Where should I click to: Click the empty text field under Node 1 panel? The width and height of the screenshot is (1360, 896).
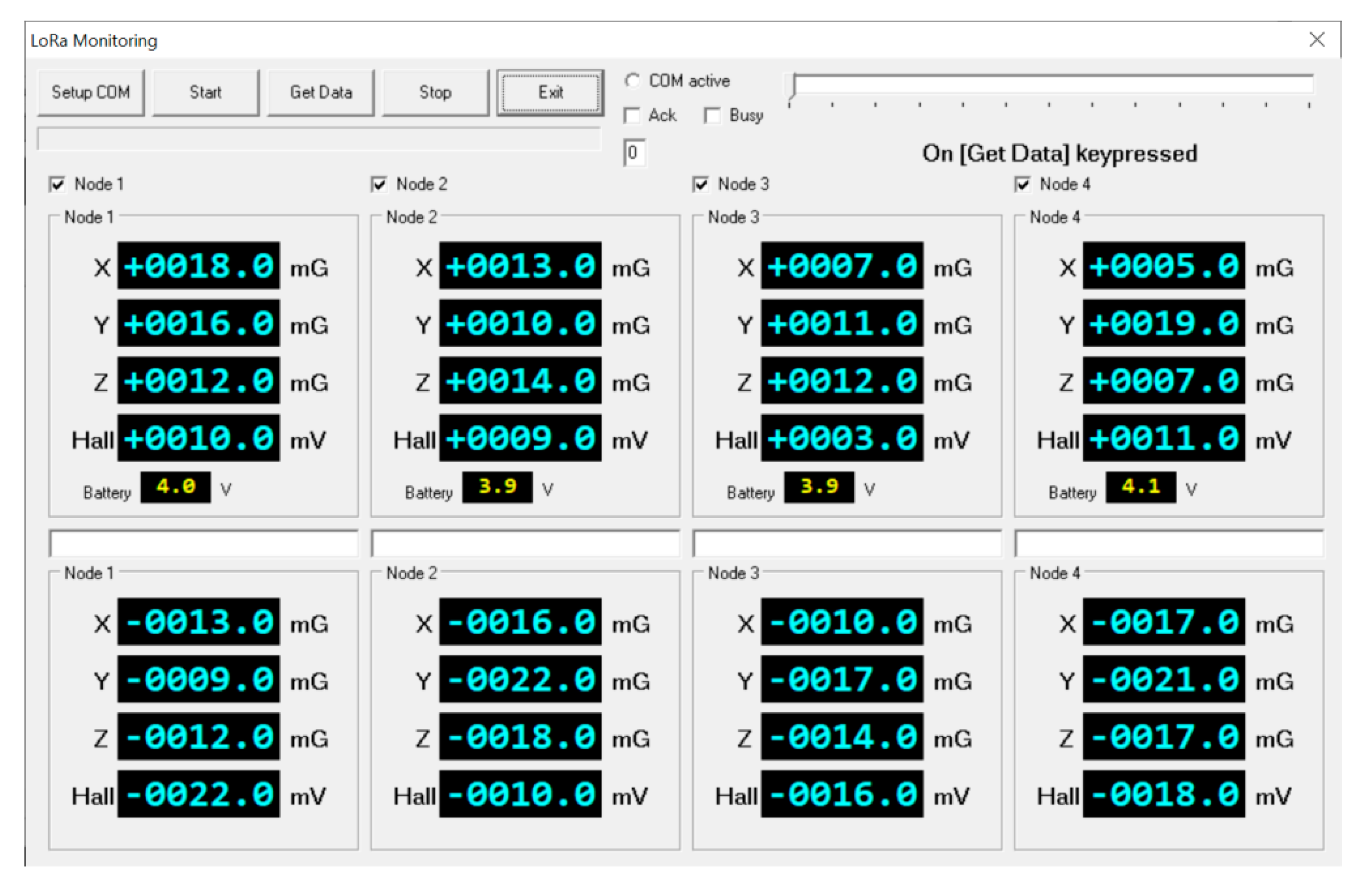pyautogui.click(x=203, y=544)
